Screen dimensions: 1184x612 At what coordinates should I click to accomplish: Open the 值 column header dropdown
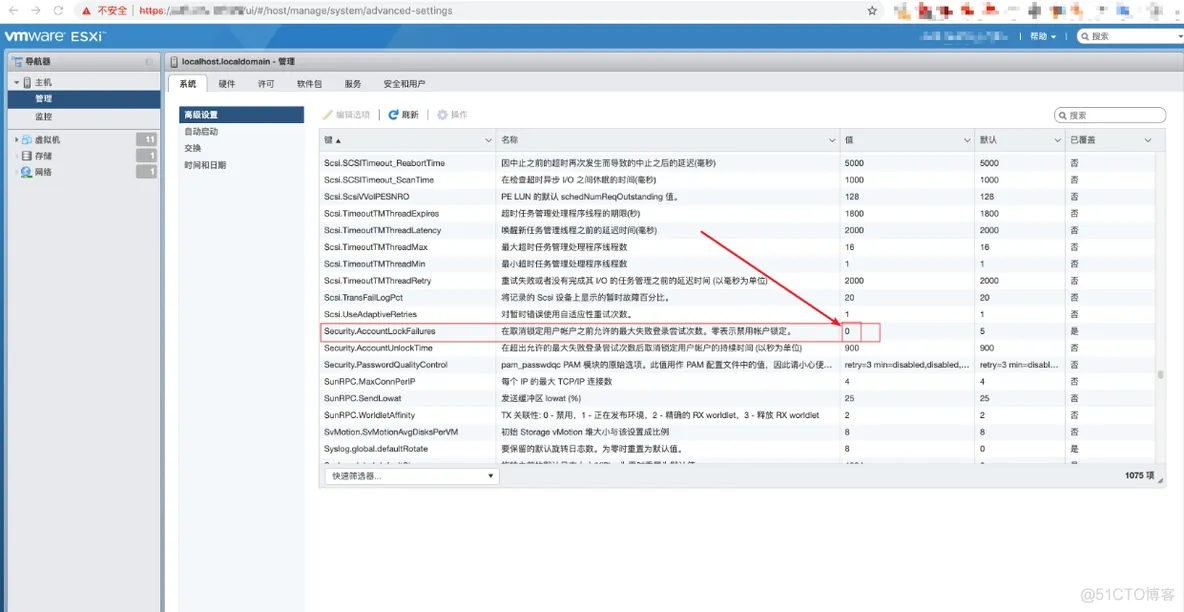tap(965, 140)
